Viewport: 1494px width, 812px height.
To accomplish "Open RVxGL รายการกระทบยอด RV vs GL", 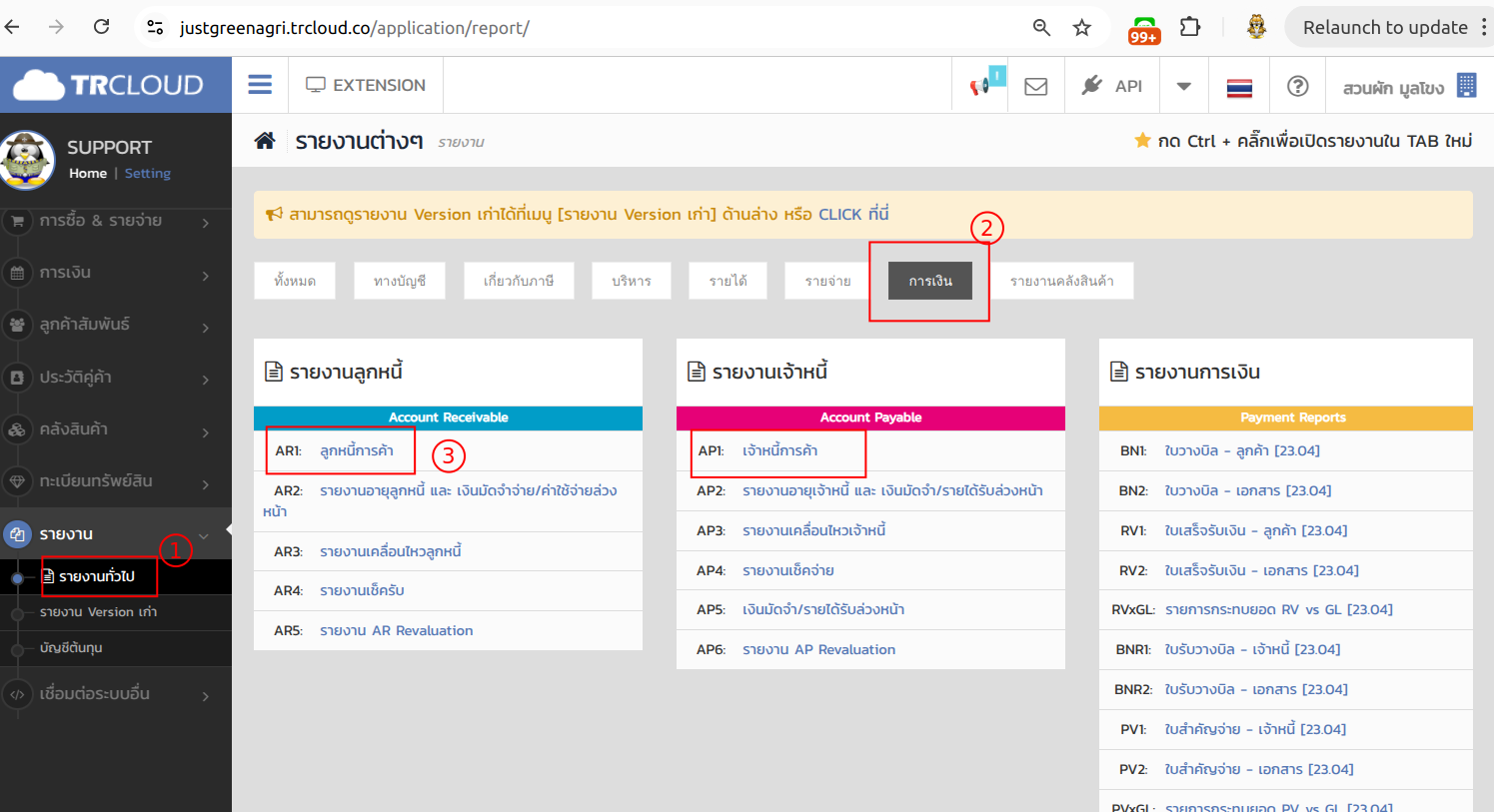I will 1279,609.
